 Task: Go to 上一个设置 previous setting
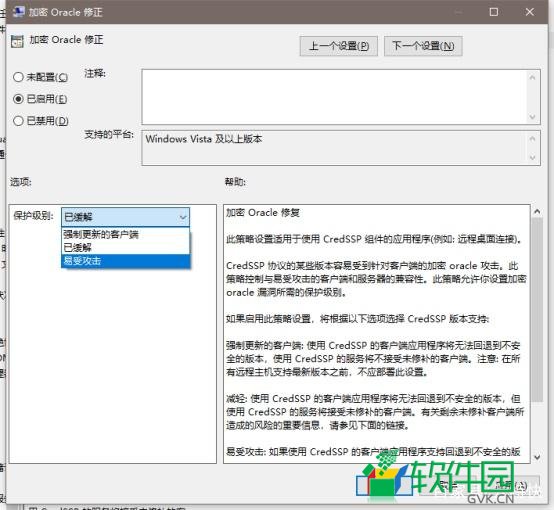pyautogui.click(x=338, y=46)
